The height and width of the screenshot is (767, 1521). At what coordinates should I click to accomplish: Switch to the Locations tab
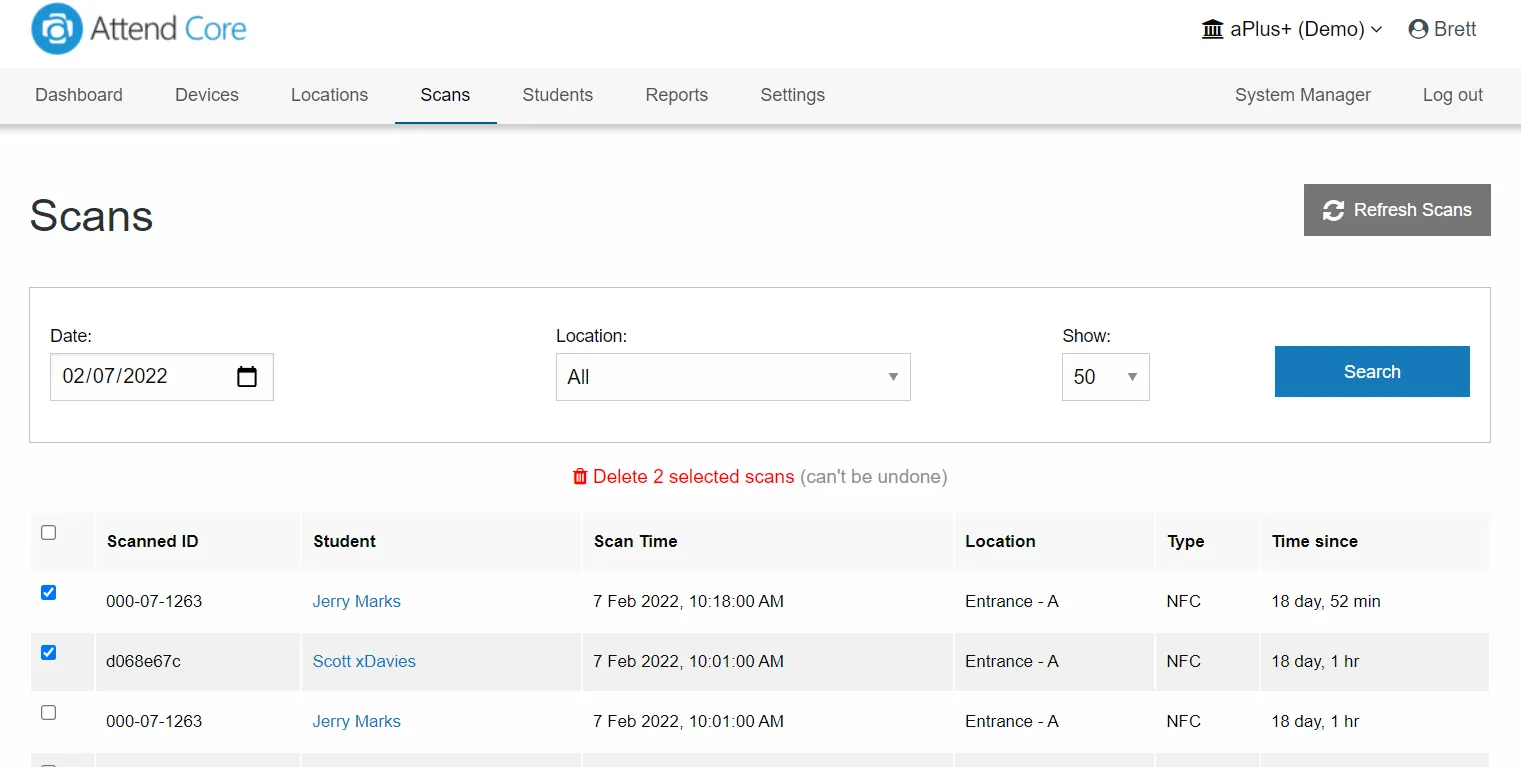click(x=329, y=95)
